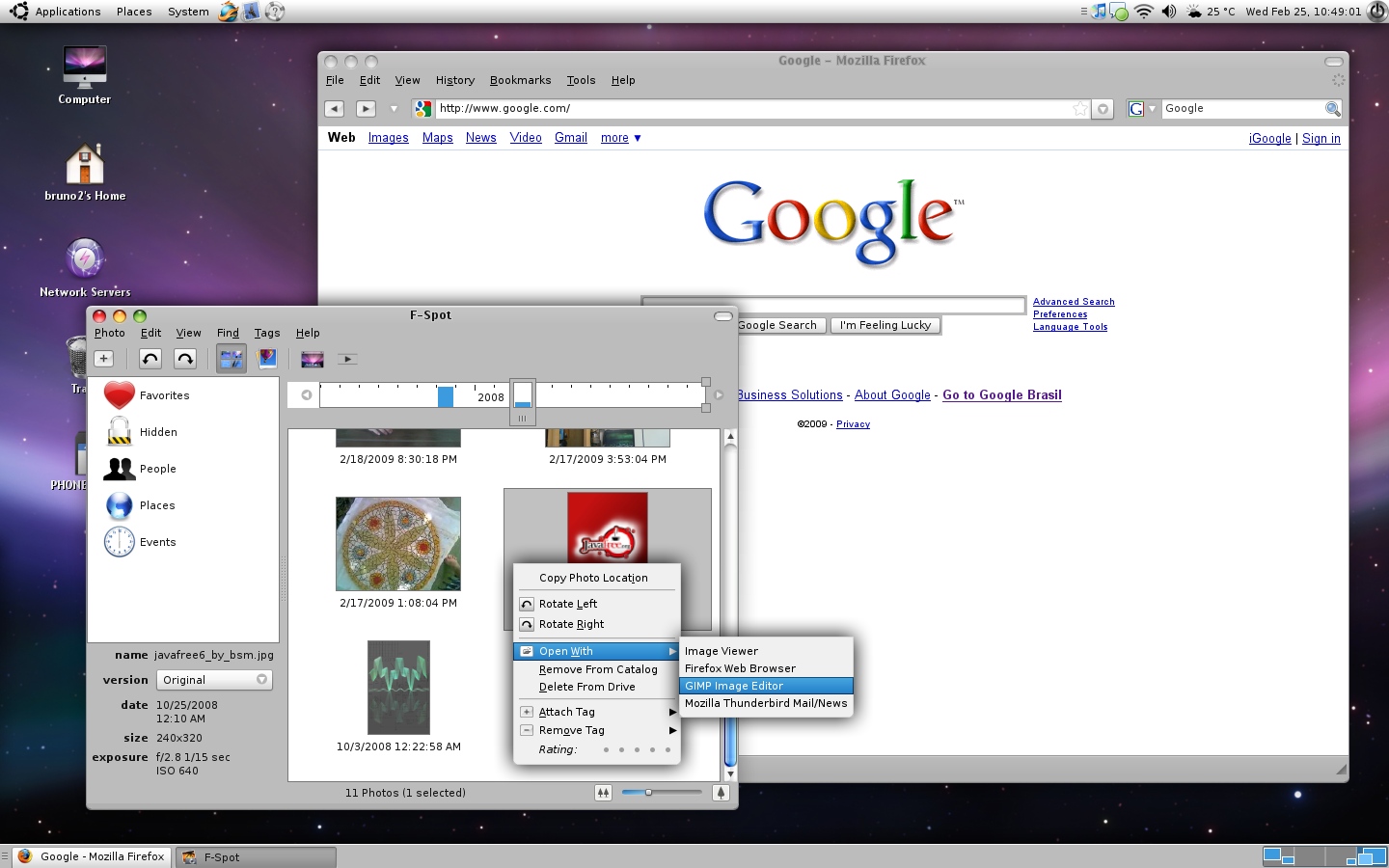This screenshot has height=868, width=1389.
Task: Open the F-Spot Tags menu
Action: pos(267,333)
